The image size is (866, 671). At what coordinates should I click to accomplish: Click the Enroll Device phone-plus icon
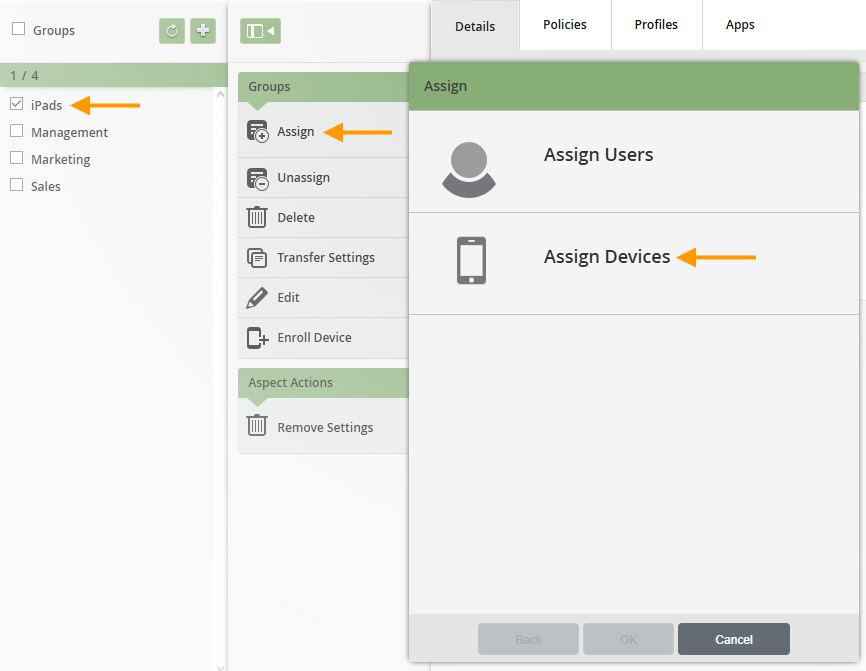click(x=257, y=337)
